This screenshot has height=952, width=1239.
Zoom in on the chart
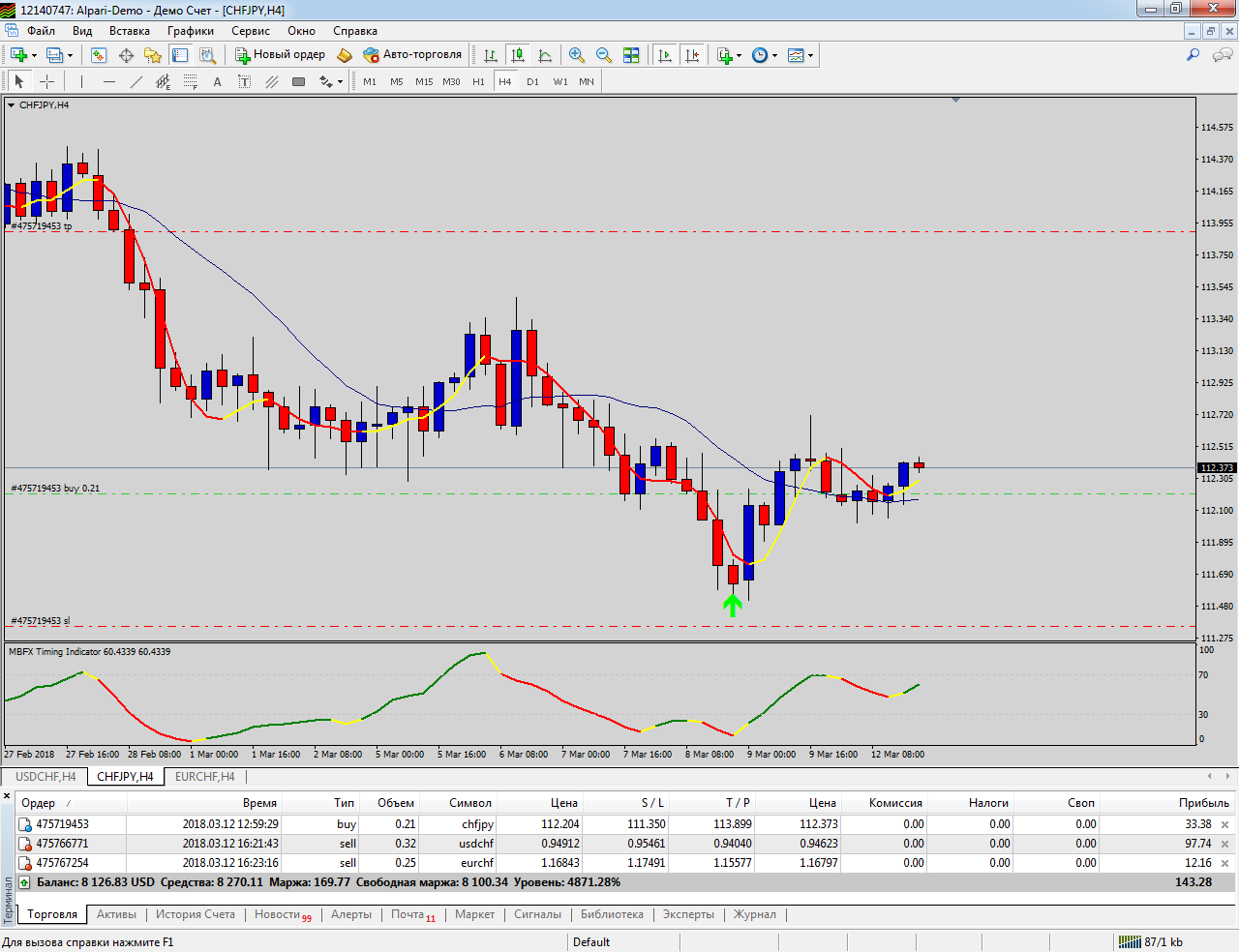tap(577, 55)
